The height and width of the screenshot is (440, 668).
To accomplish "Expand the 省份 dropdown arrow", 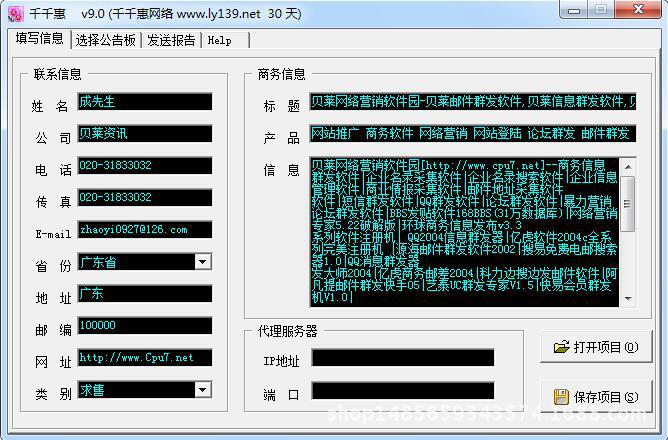I will click(x=203, y=261).
